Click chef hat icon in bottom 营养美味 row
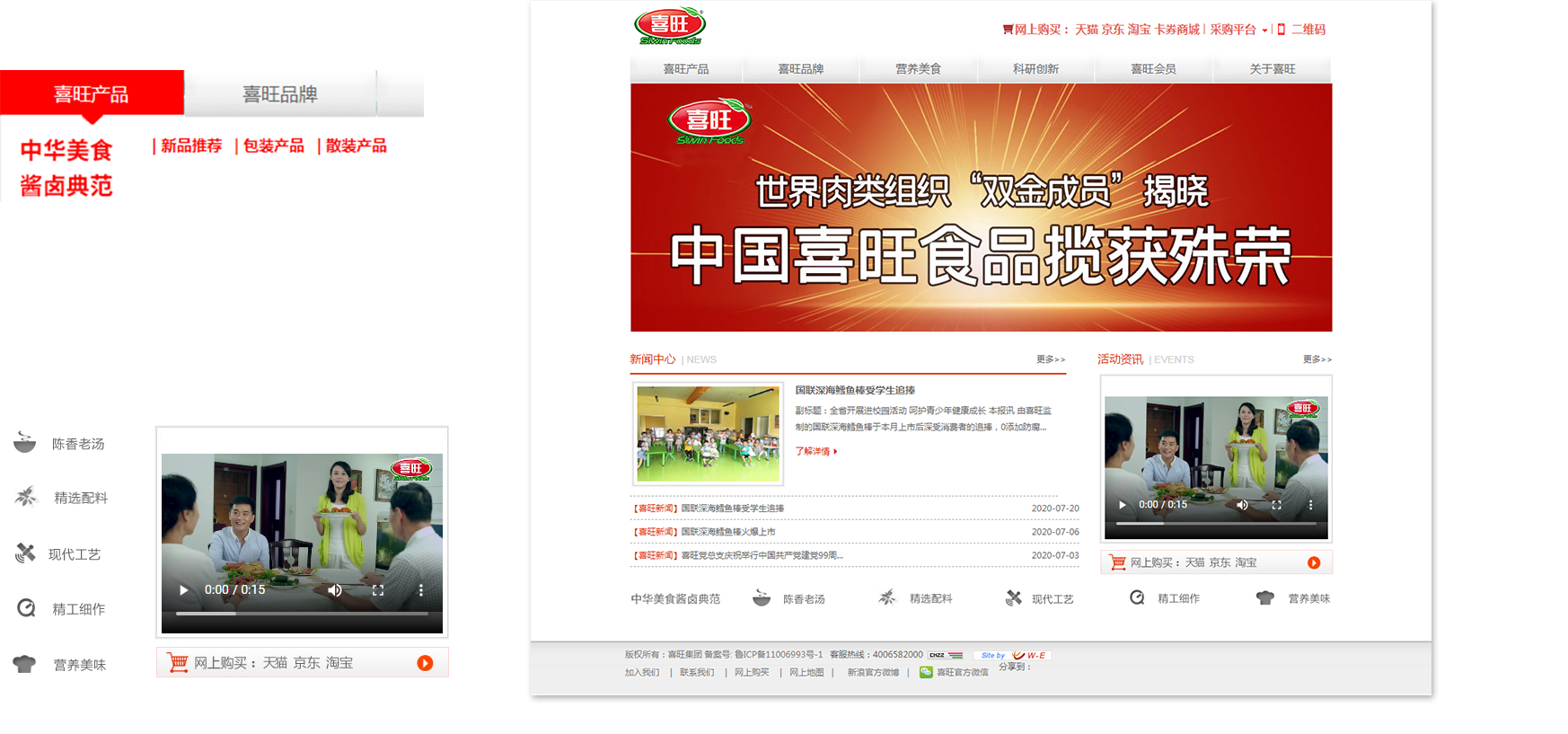1568x734 pixels. [x=1265, y=597]
